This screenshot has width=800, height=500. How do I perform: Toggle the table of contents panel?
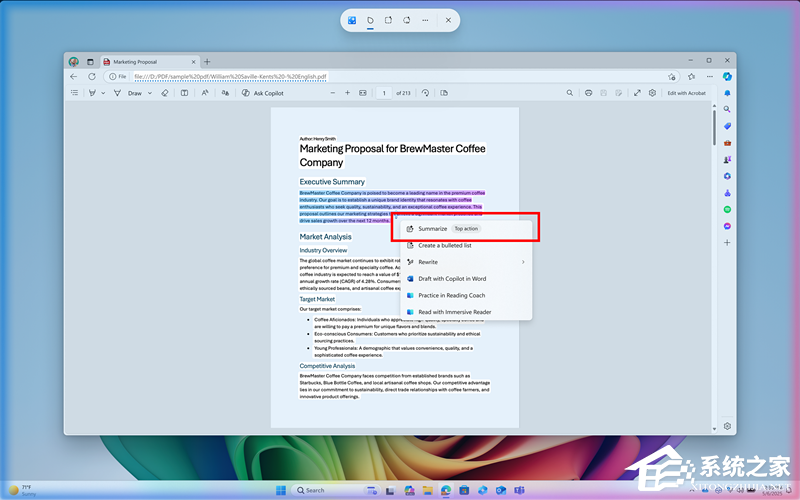74,93
